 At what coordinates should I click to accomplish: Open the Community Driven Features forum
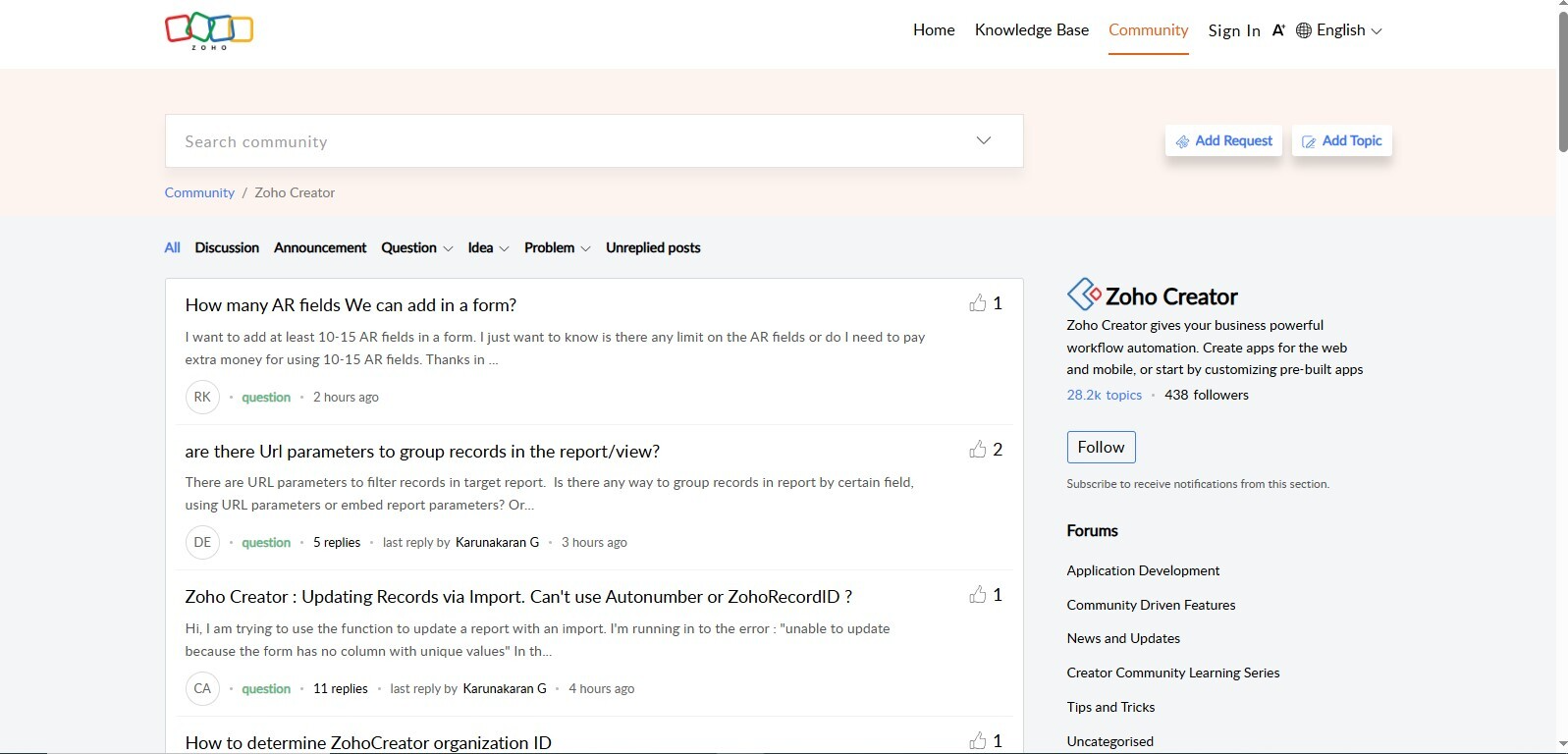click(1151, 605)
